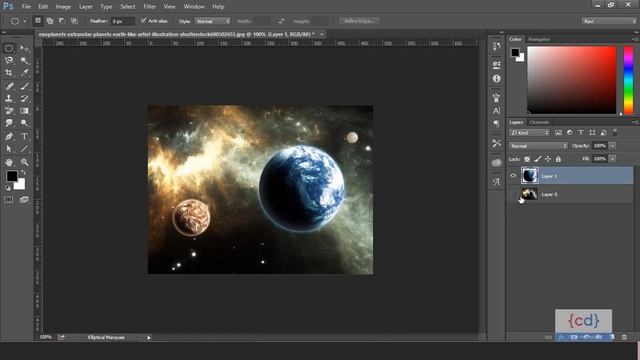
Task: Toggle lock all padlock icon
Action: 558,159
